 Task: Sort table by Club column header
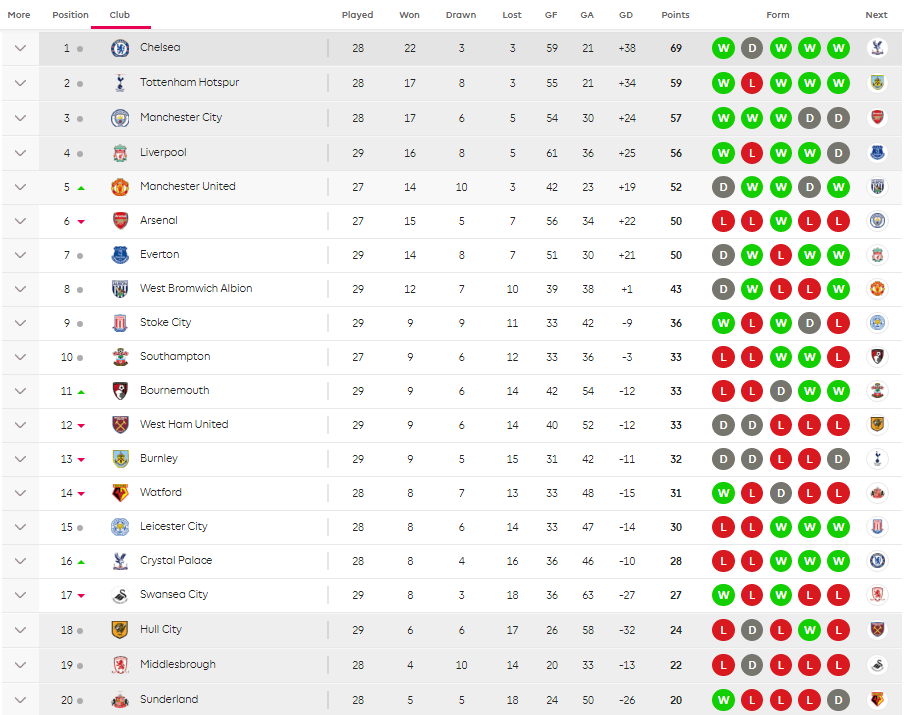click(x=120, y=15)
